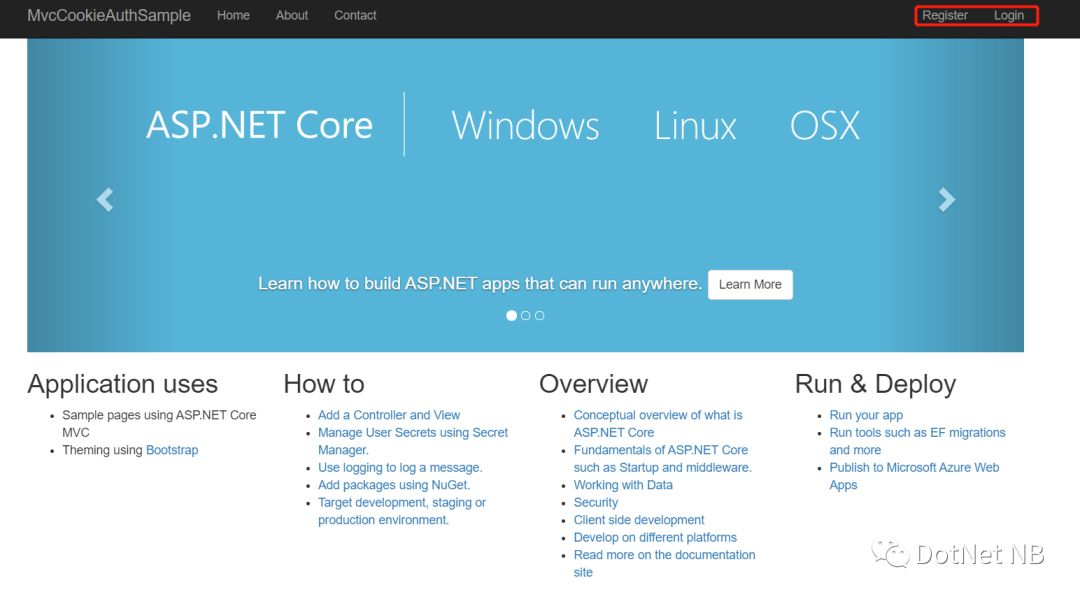Click Sample pages using ASP.NET Core MVC text
The width and height of the screenshot is (1080, 599).
point(159,423)
